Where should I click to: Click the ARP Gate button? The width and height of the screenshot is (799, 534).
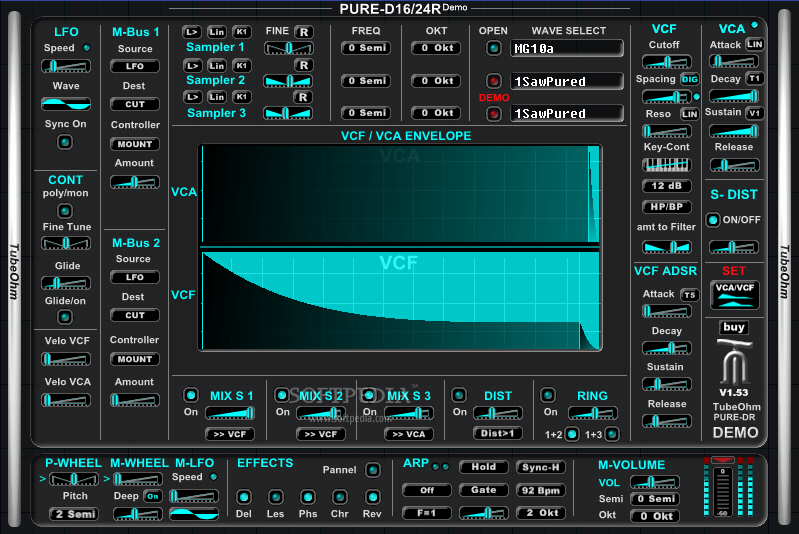coord(484,490)
